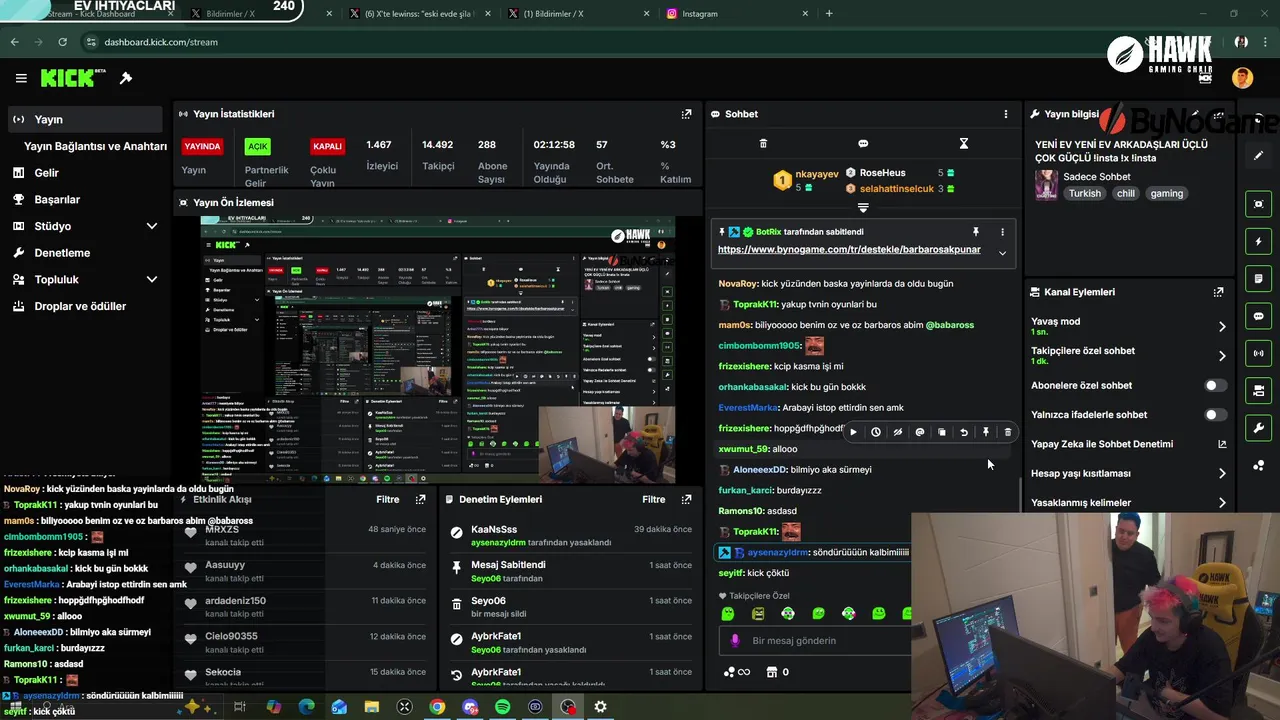Open Yasaklanmış kelimeler settings arrow
The height and width of the screenshot is (720, 1280).
[1221, 503]
